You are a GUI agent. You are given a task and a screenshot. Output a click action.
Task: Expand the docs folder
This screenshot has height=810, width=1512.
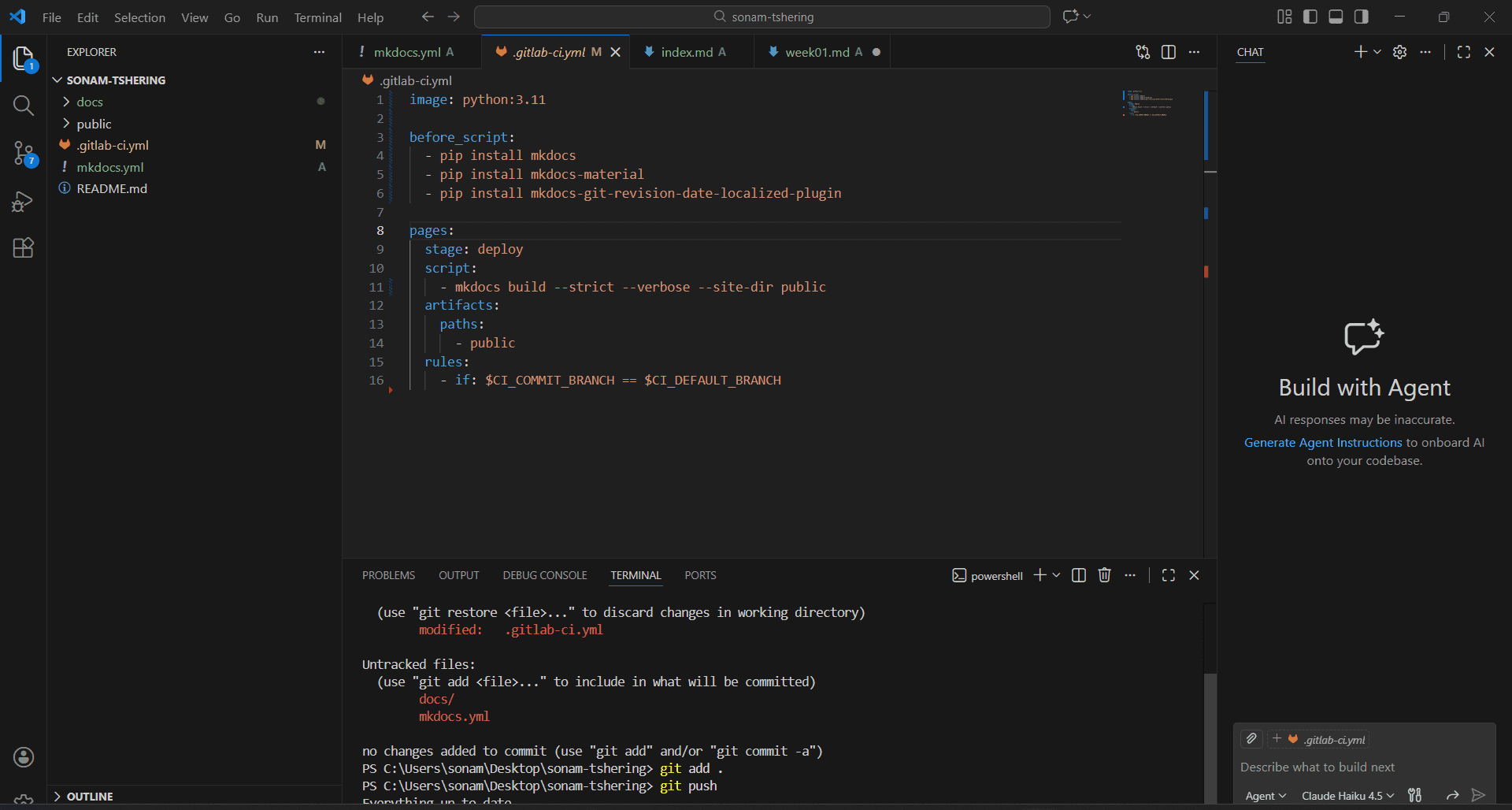[90, 102]
